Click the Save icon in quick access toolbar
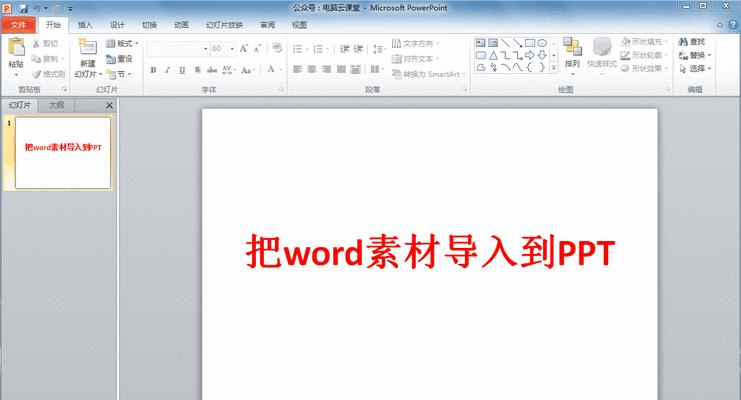The image size is (741, 400). point(24,9)
